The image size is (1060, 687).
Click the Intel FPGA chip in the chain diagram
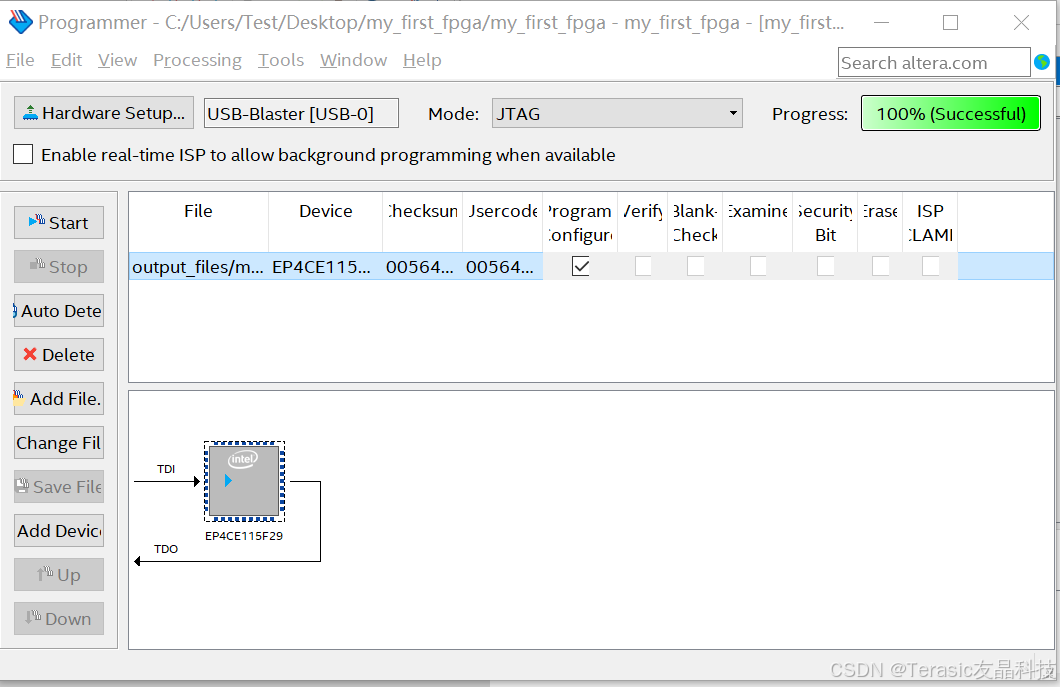244,481
